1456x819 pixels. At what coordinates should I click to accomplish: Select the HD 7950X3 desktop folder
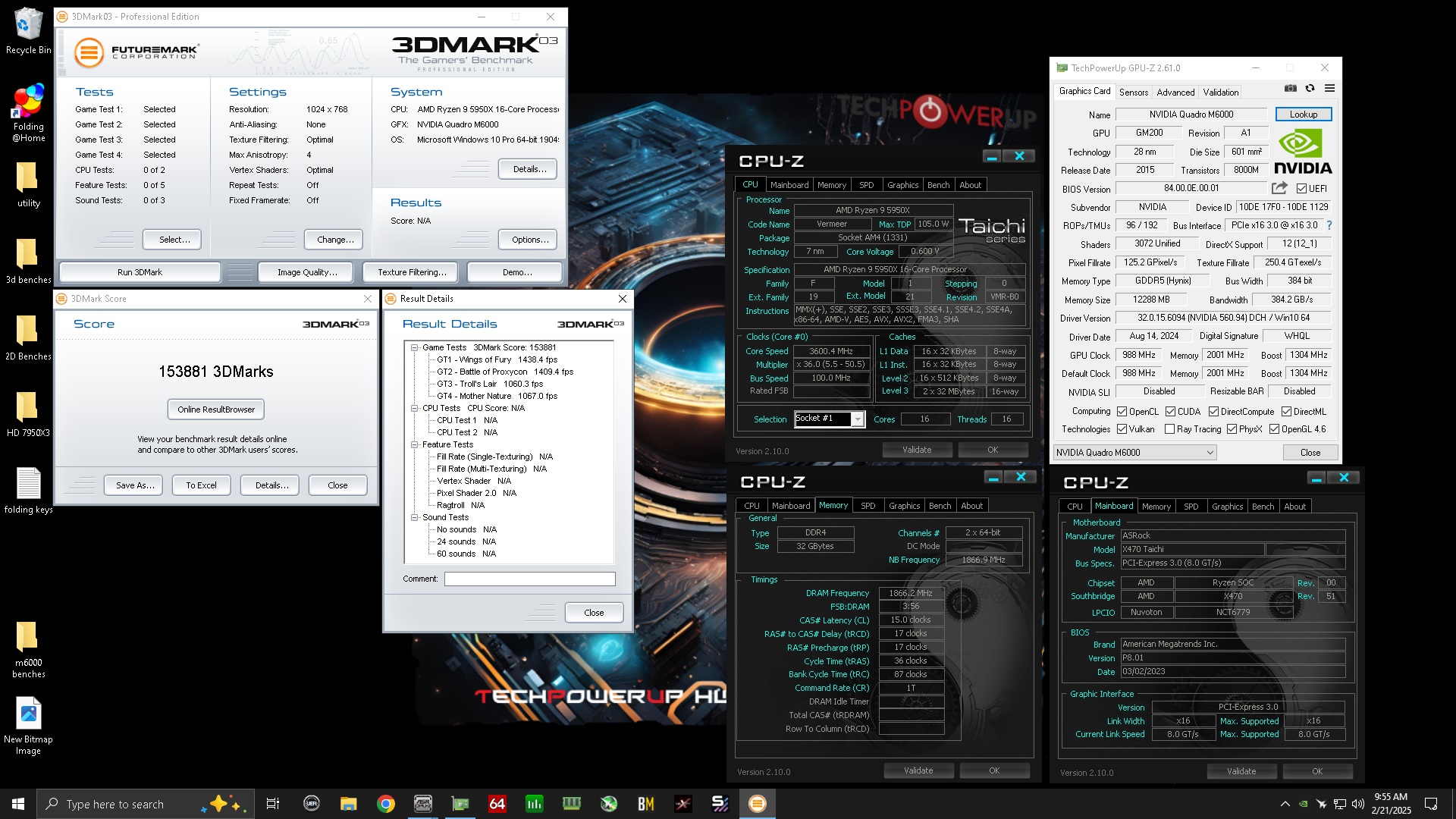[x=28, y=414]
